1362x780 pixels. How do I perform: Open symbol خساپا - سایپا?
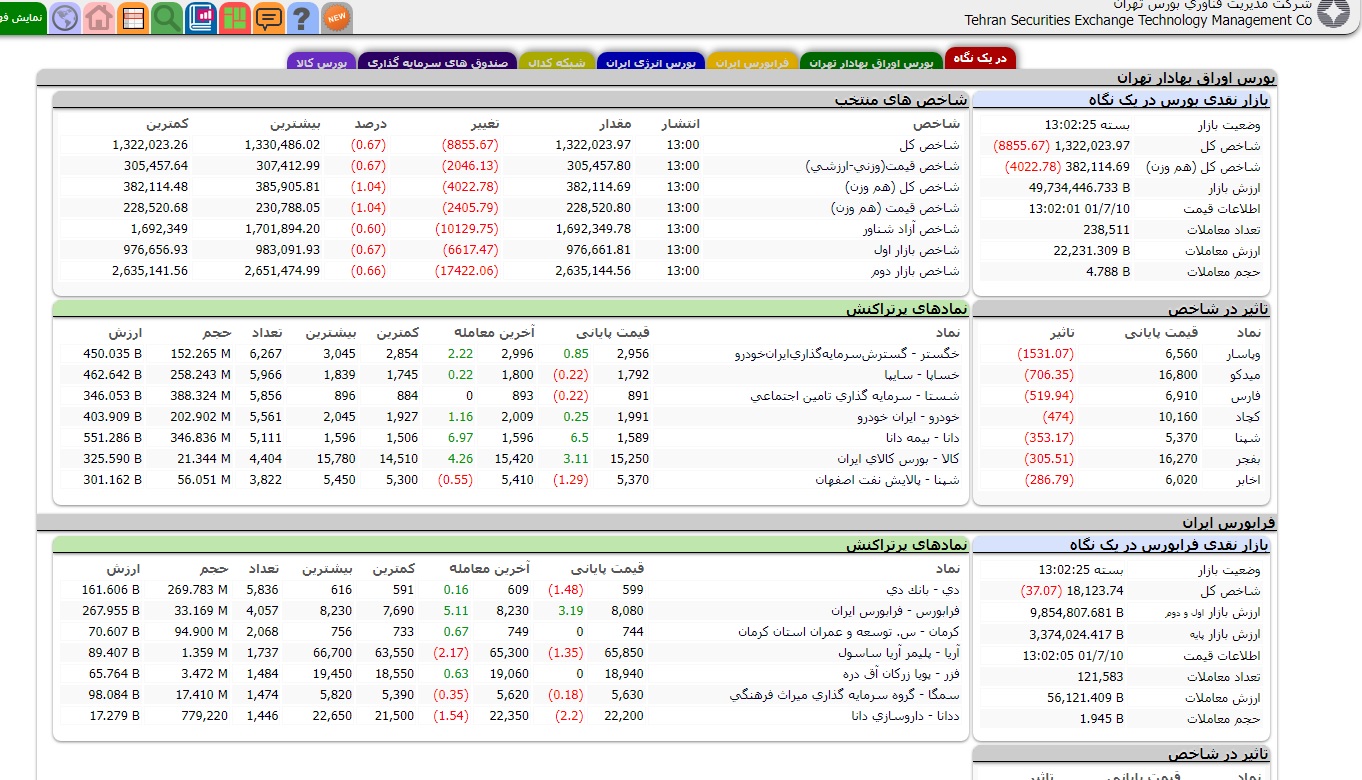922,375
